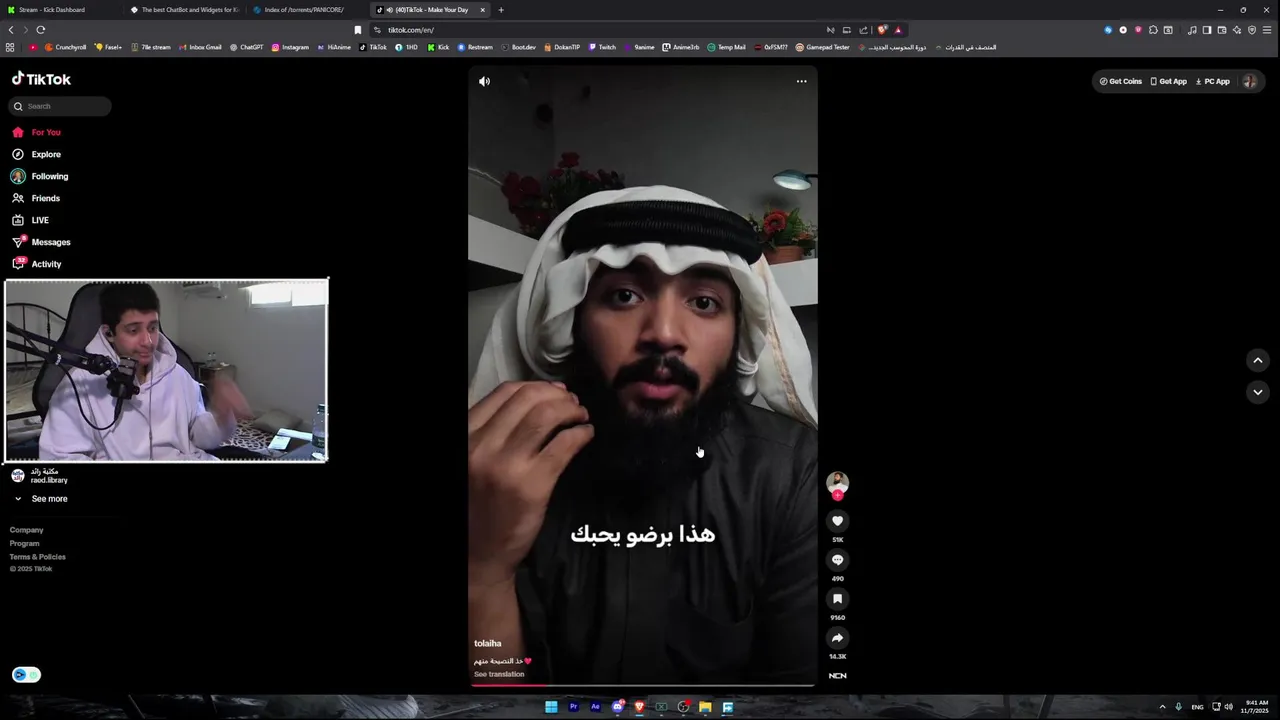This screenshot has height=720, width=1280.
Task: Reload the page
Action: click(x=40, y=30)
